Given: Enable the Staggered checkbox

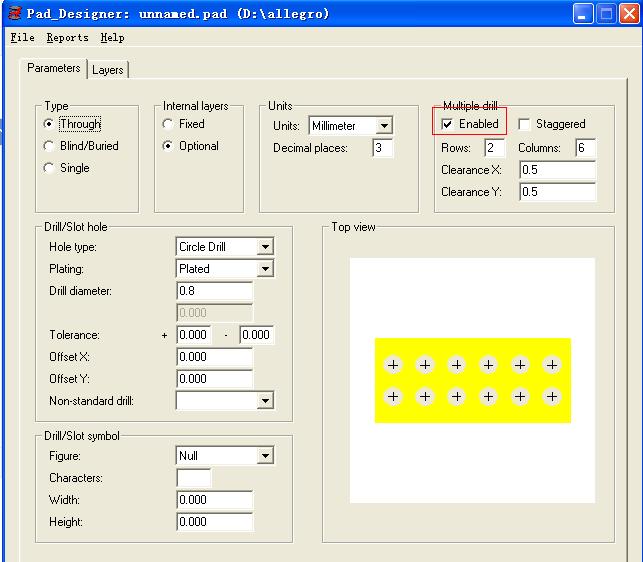Looking at the screenshot, I should (525, 124).
